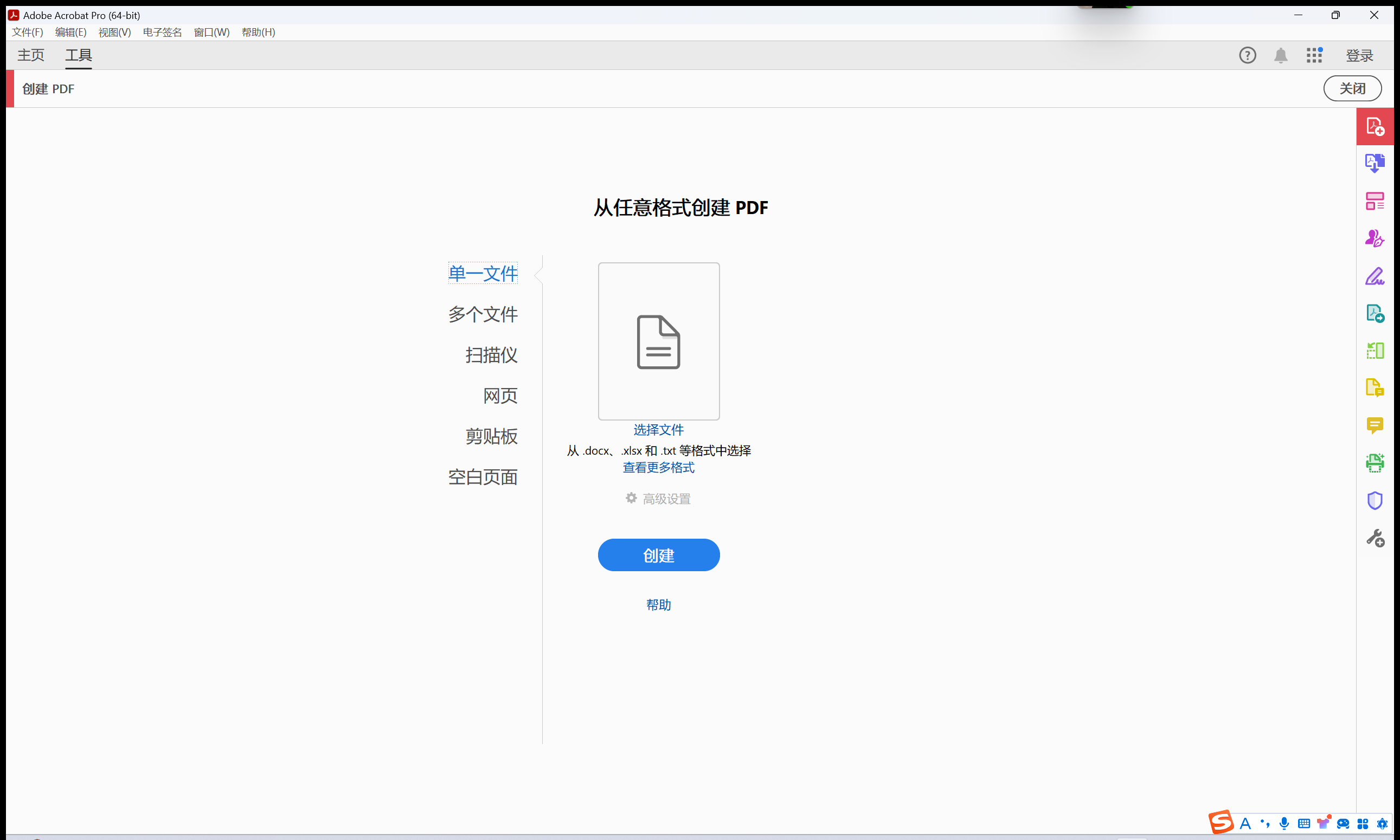The height and width of the screenshot is (840, 1400).
Task: Open the Protect shield tool
Action: pyautogui.click(x=1375, y=500)
